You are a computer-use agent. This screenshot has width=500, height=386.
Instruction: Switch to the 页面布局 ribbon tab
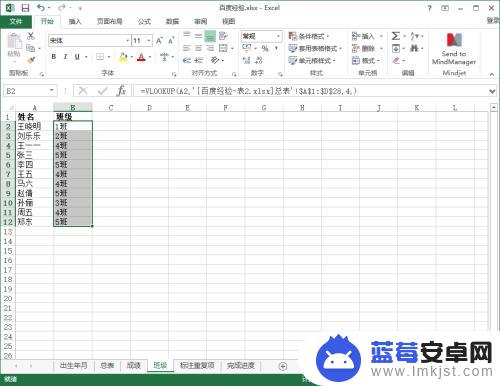coord(109,22)
